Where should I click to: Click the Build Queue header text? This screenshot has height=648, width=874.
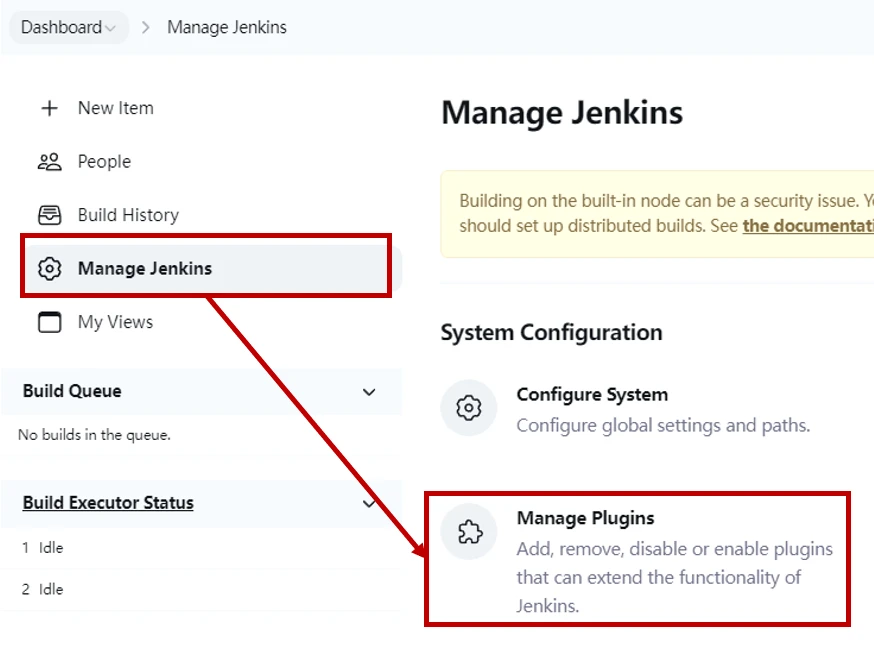(72, 391)
